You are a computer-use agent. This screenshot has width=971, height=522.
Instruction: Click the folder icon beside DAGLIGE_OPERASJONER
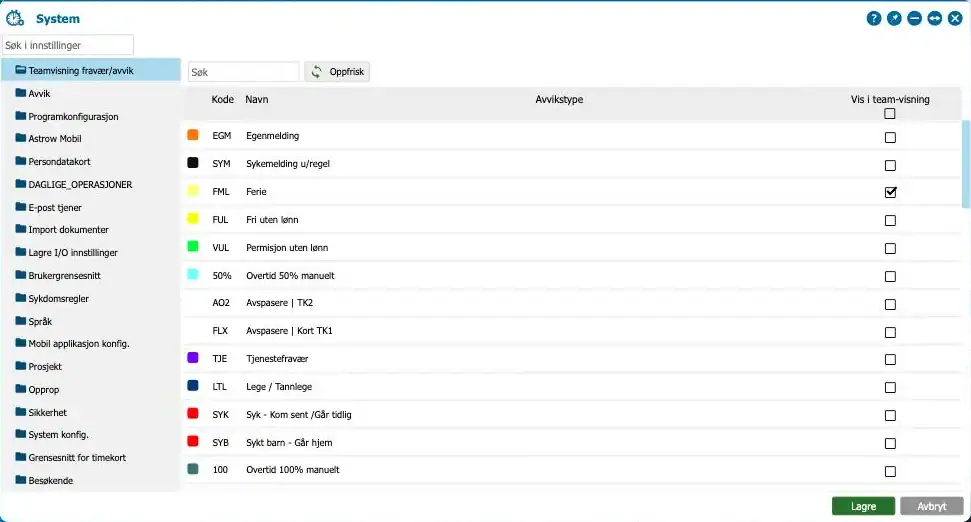(x=21, y=184)
